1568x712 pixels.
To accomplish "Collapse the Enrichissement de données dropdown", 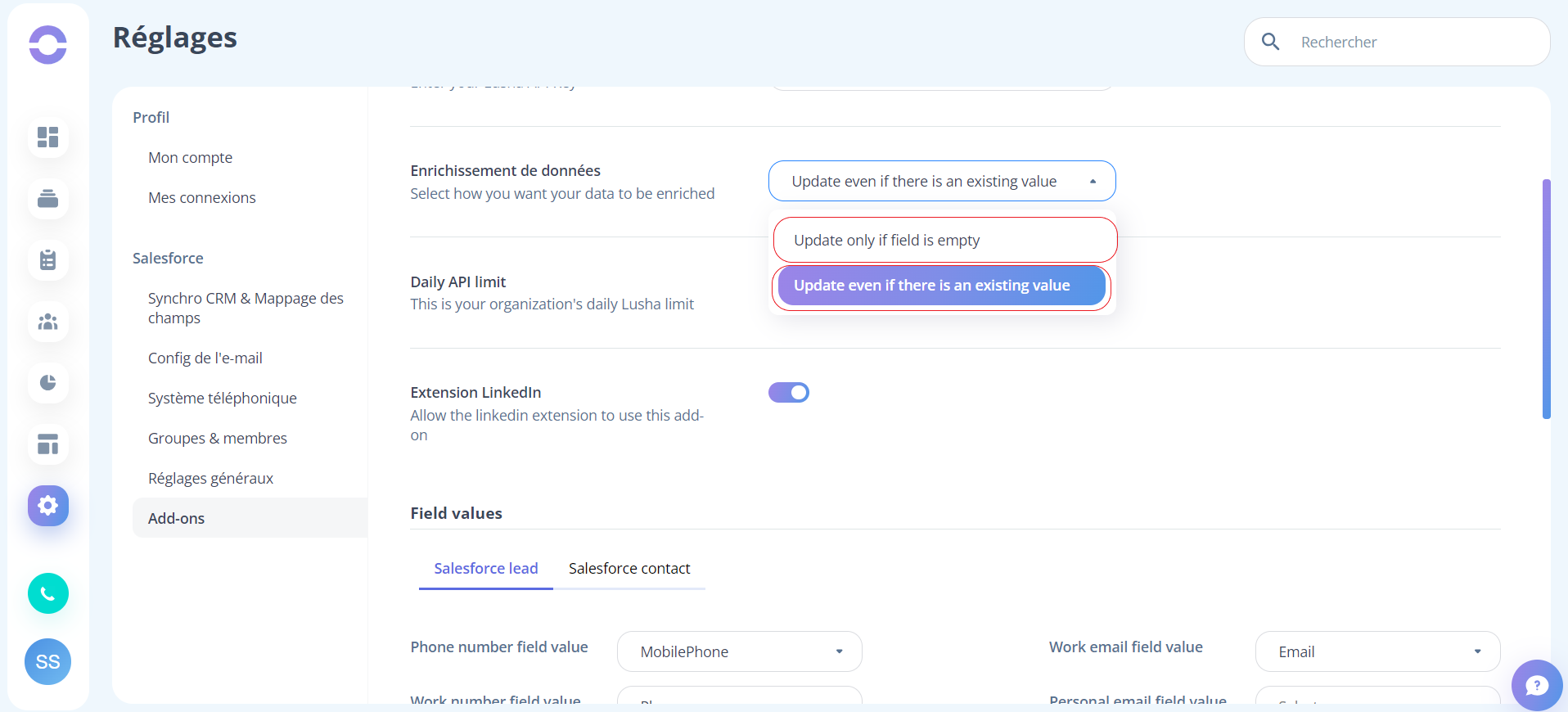I will pyautogui.click(x=942, y=181).
